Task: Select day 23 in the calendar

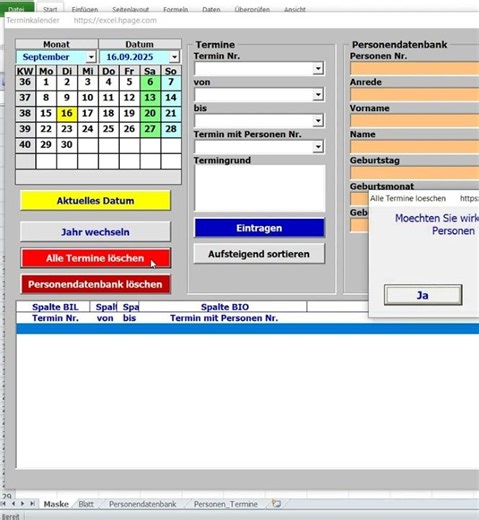Action: (67, 129)
